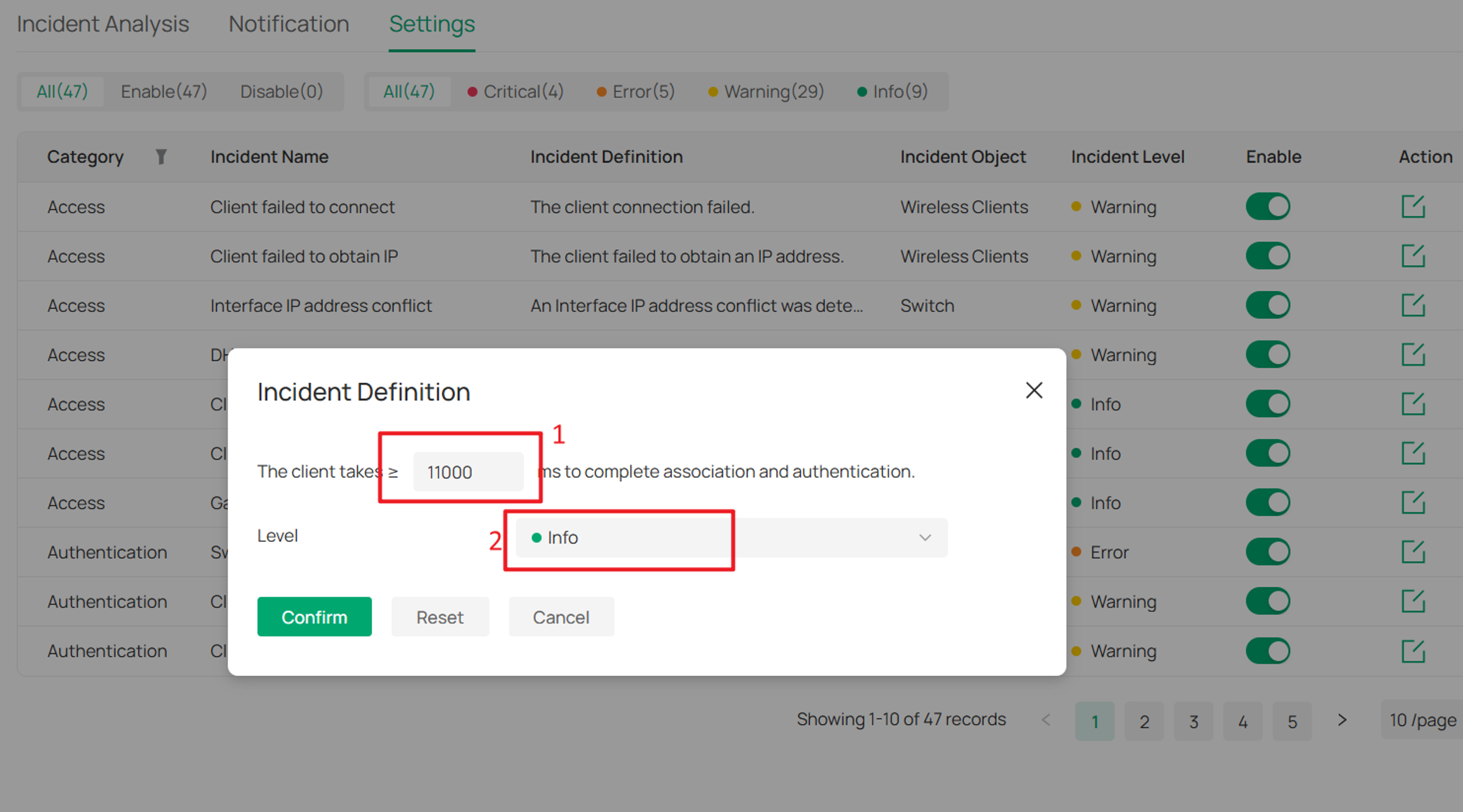This screenshot has width=1463, height=812.
Task: Go to previous page of records
Action: coord(1046,720)
